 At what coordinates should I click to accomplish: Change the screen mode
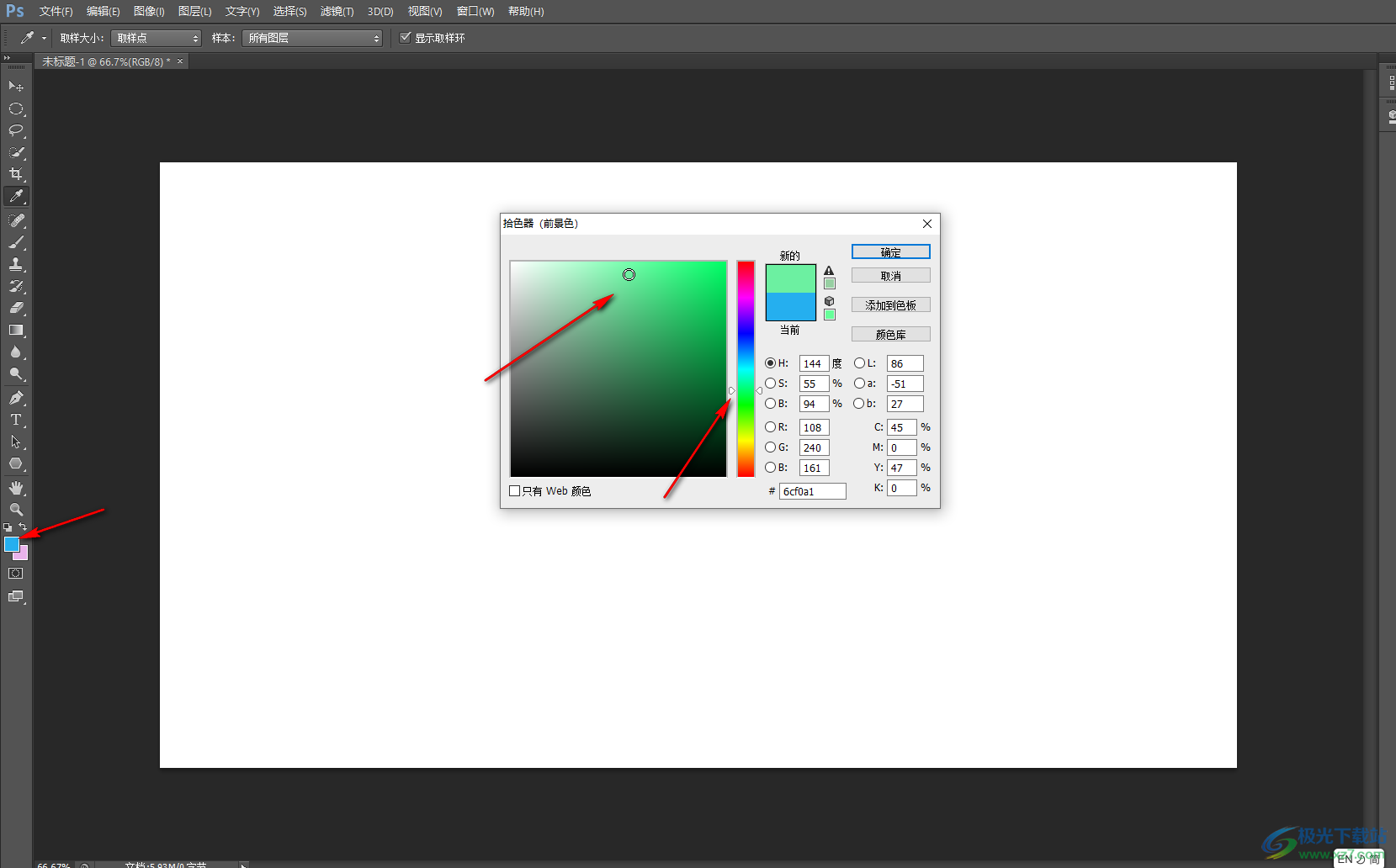(x=16, y=596)
